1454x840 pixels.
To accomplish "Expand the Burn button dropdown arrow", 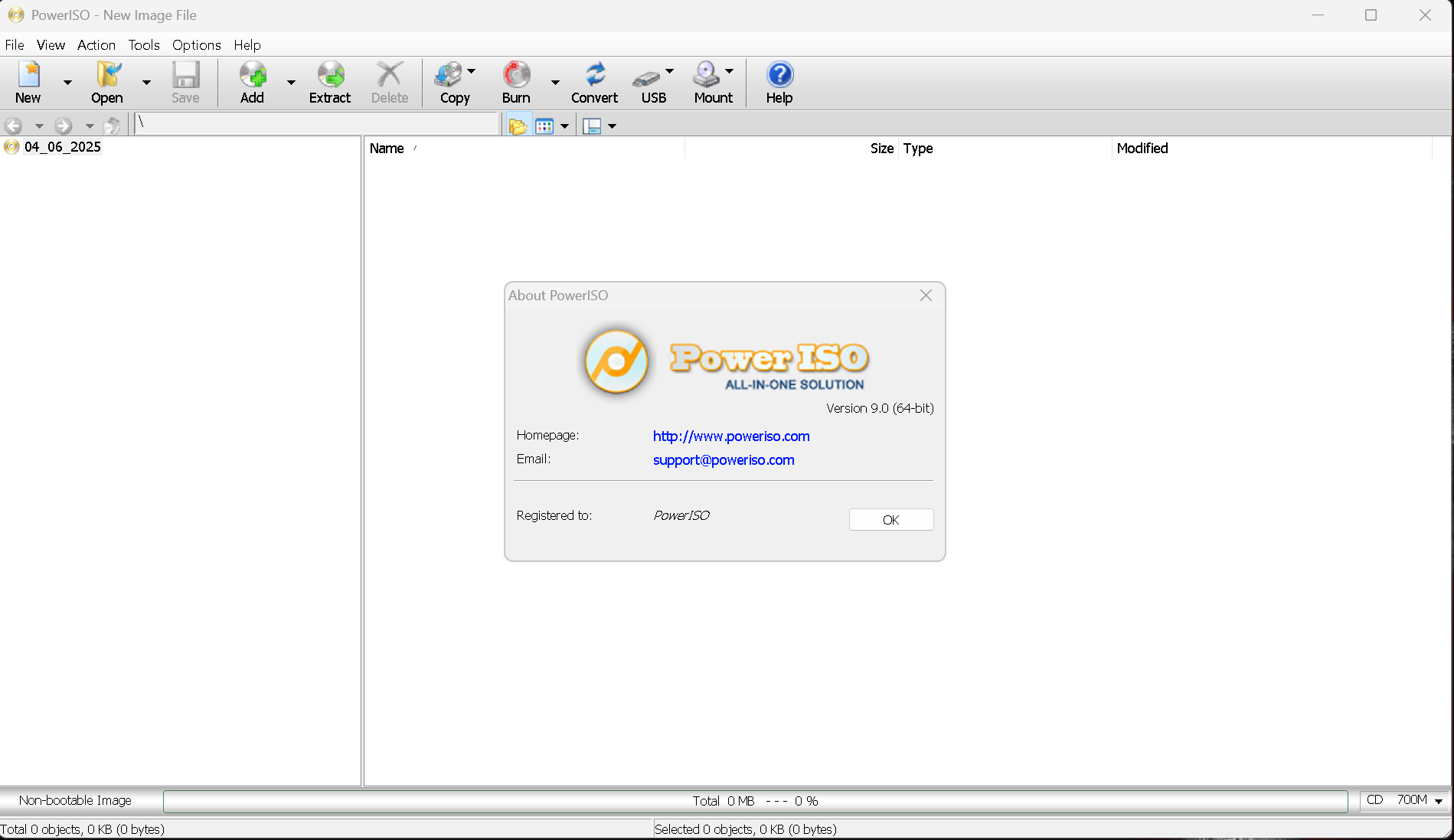I will tap(555, 83).
